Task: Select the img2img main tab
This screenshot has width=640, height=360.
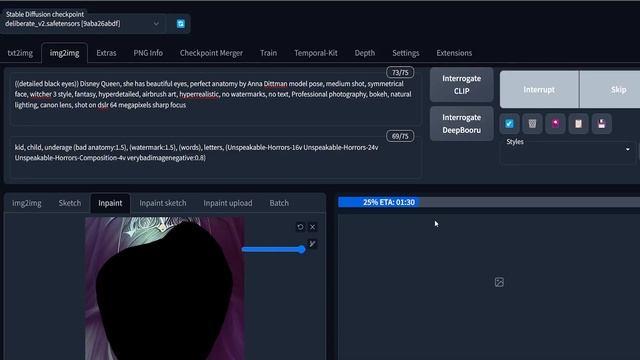Action: point(64,53)
